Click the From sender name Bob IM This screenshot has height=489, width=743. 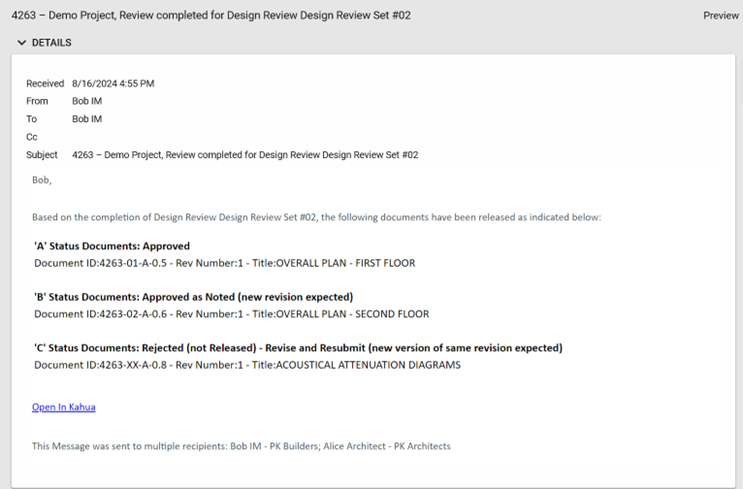tap(87, 101)
